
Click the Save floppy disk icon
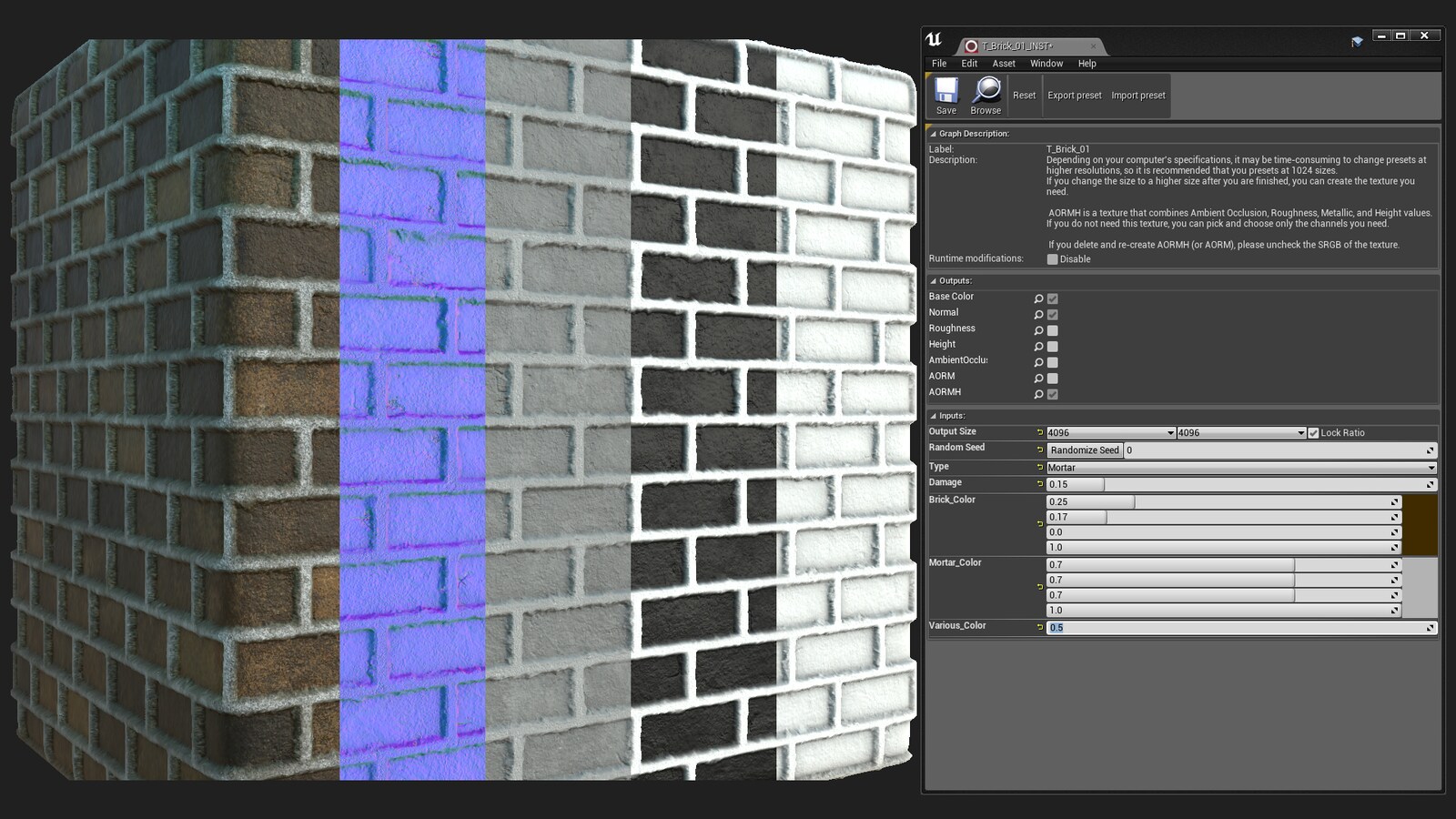pos(946,90)
